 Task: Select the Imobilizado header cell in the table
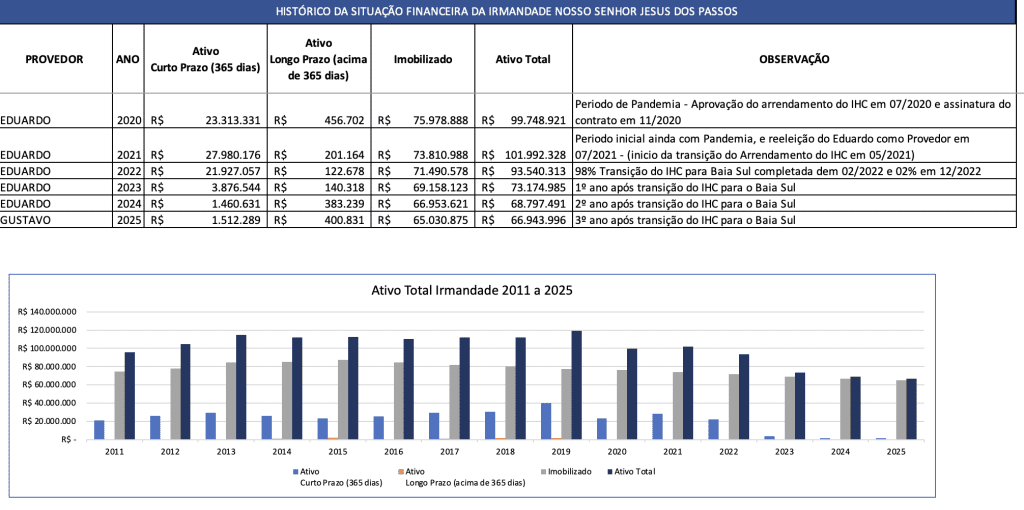[x=422, y=59]
